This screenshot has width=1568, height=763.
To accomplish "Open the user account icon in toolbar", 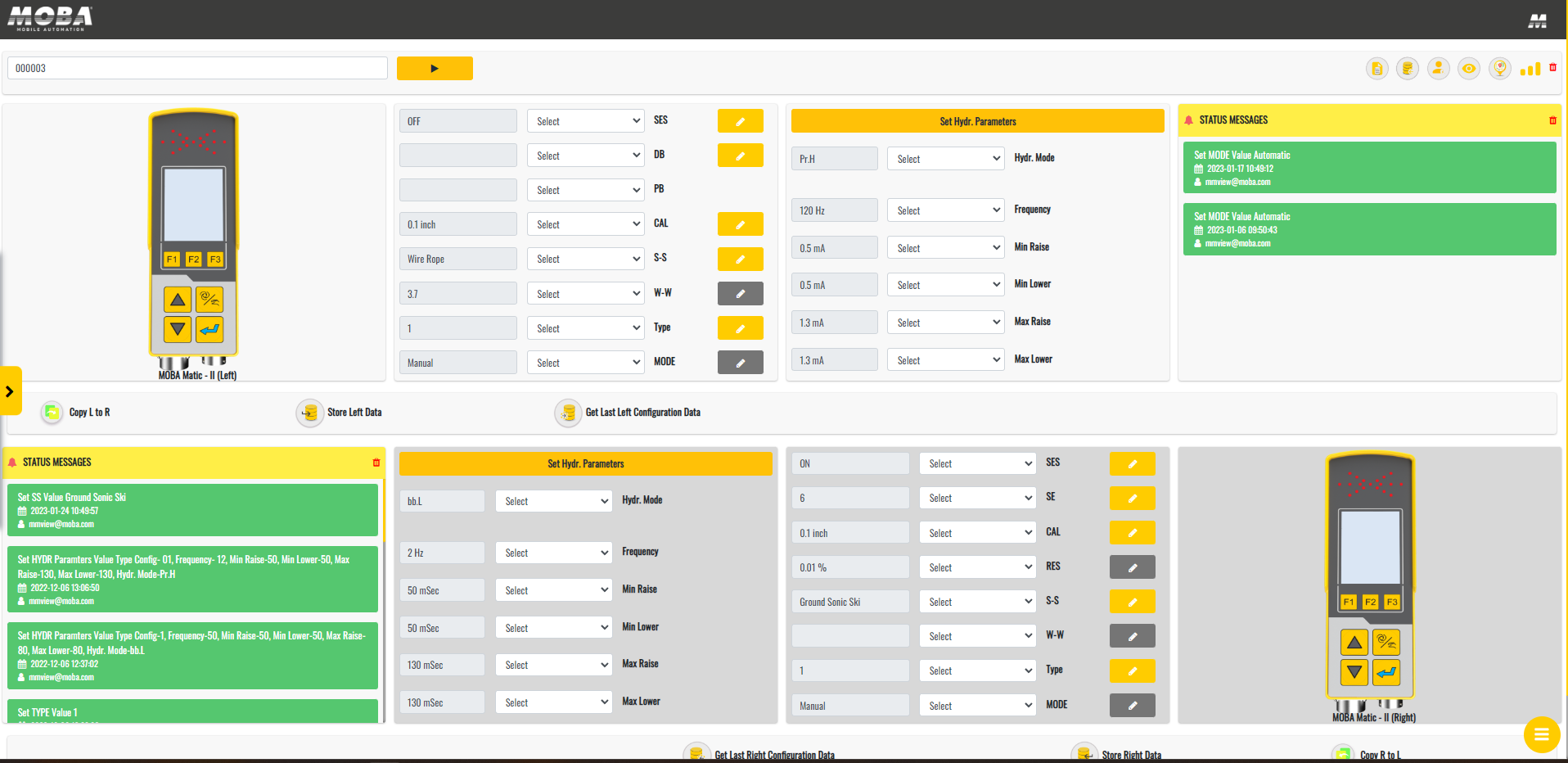I will (x=1439, y=69).
